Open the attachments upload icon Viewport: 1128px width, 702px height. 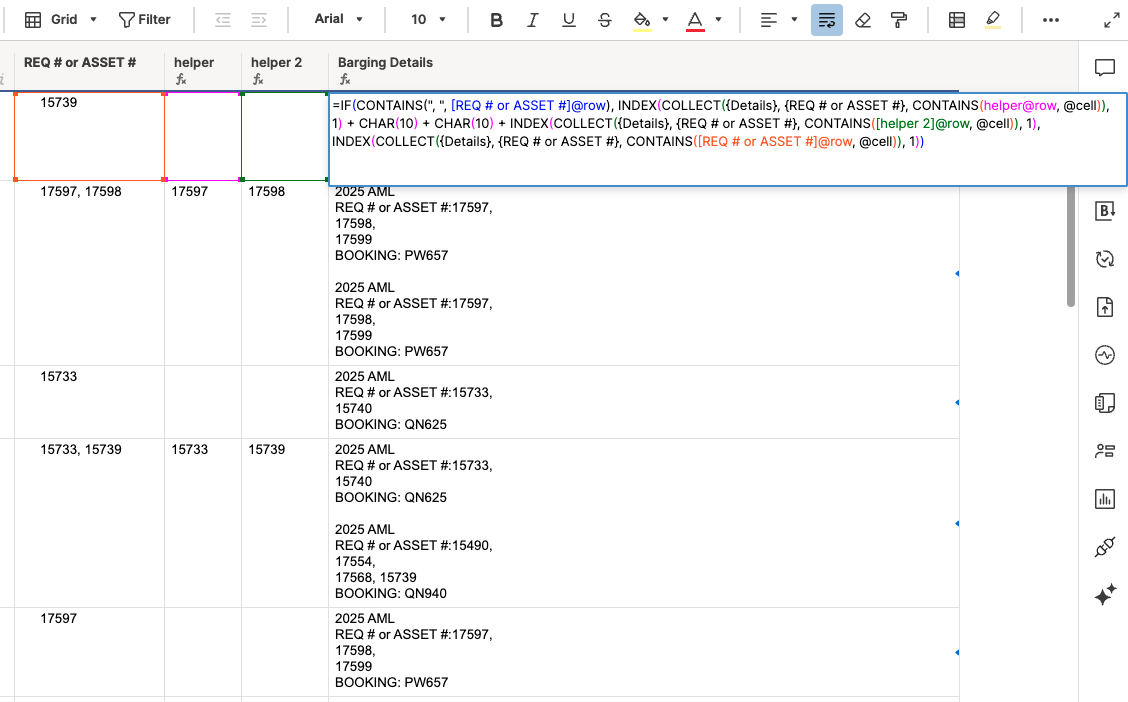(x=1104, y=307)
